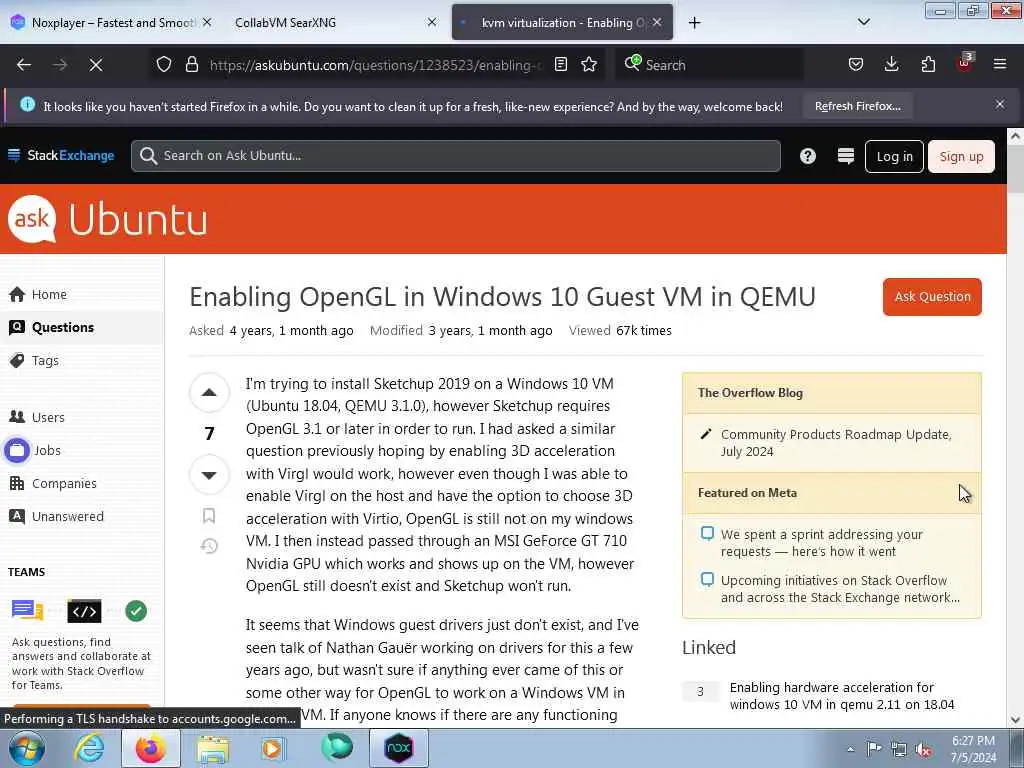Focus the Search on Ask Ubuntu field
Viewport: 1024px width, 768px height.
456,156
